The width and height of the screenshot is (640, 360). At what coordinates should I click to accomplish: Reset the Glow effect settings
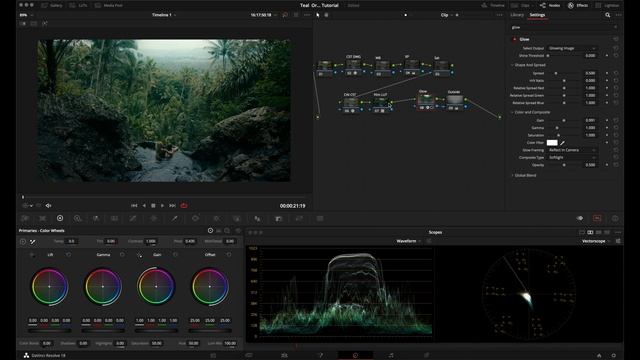616,39
